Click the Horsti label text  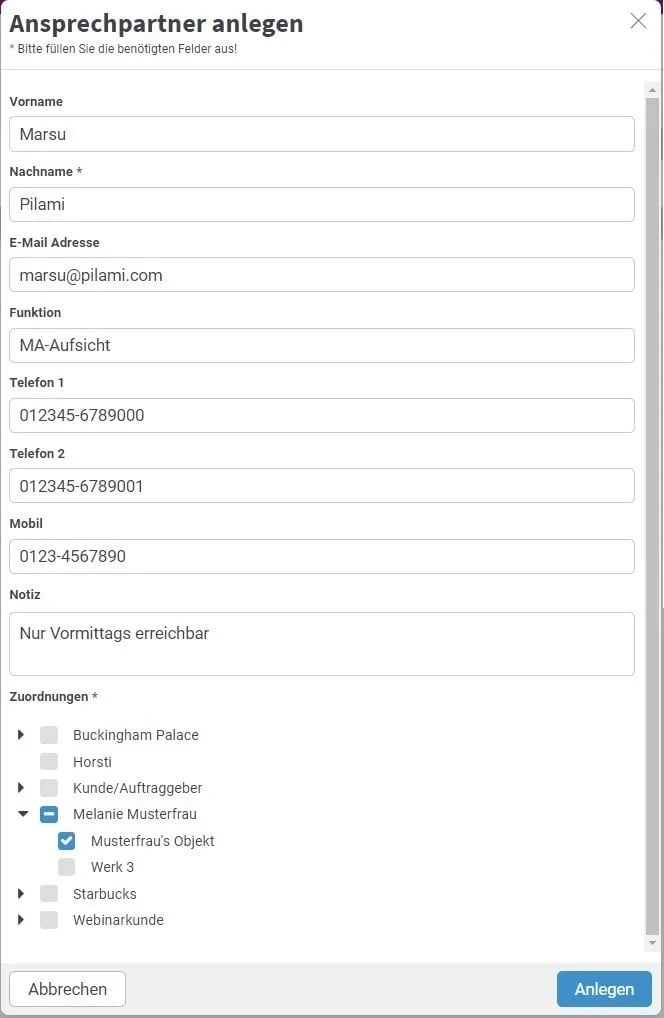tap(92, 762)
